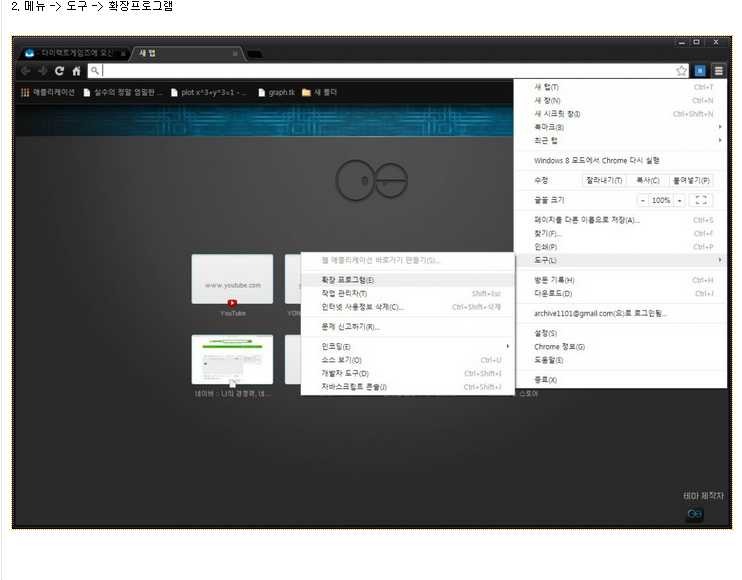Click the 100% zoom value
This screenshot has height=580, width=742.
(661, 201)
